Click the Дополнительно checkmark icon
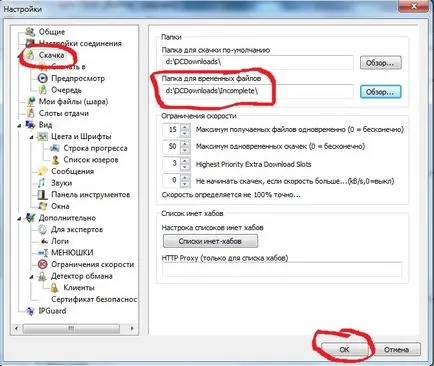Screen dimensions: 434x366 [x=30, y=218]
